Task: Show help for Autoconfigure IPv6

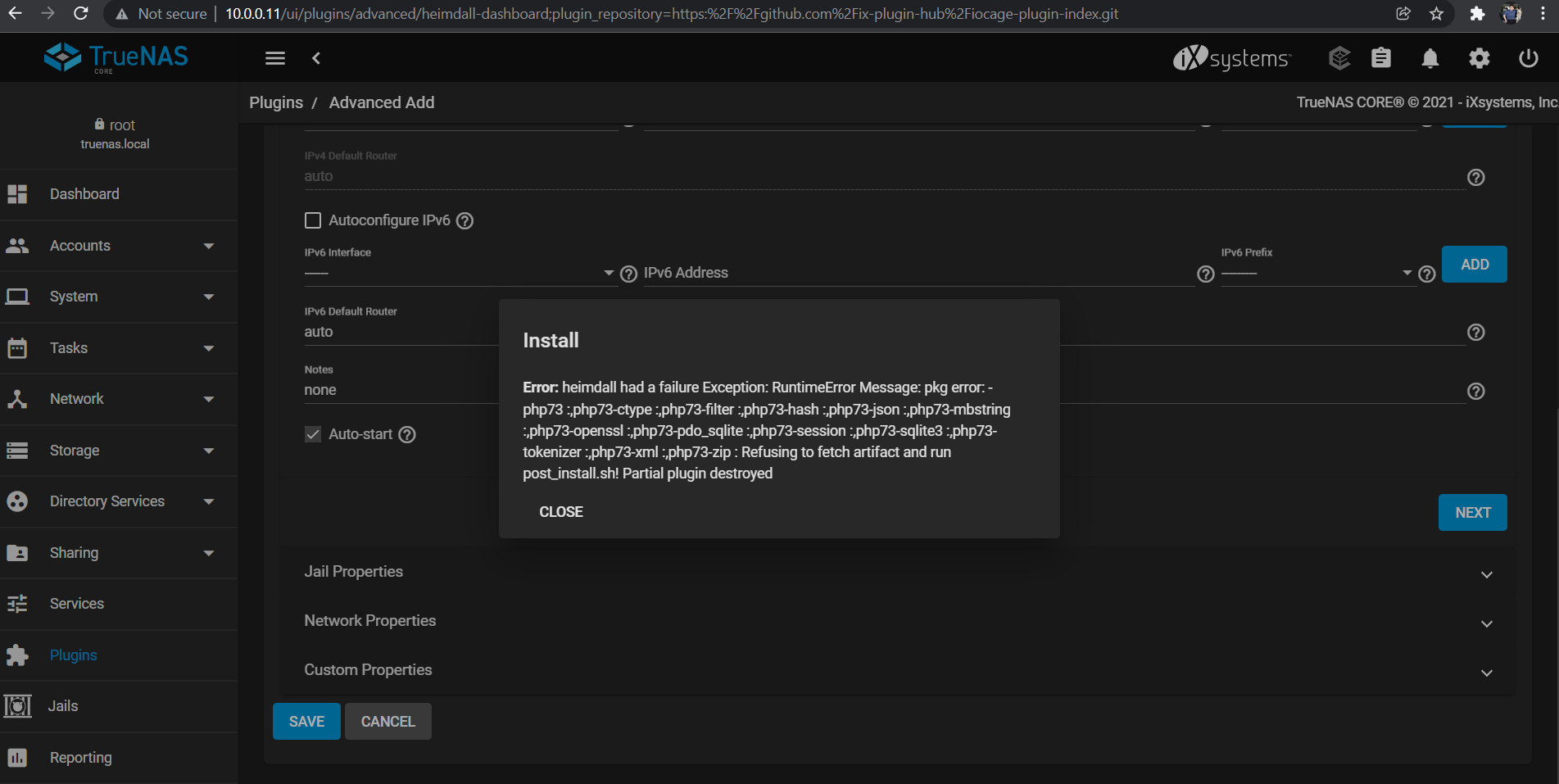Action: [465, 220]
